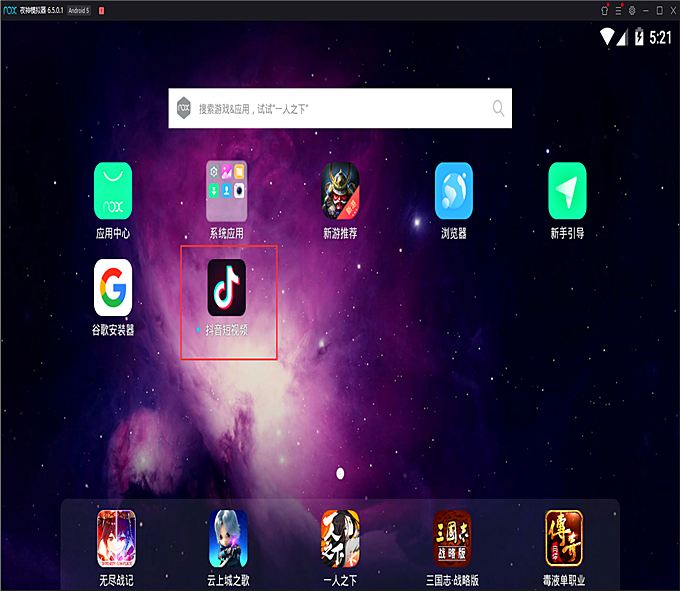Open the Nox title bar hamburger menu

(x=618, y=10)
